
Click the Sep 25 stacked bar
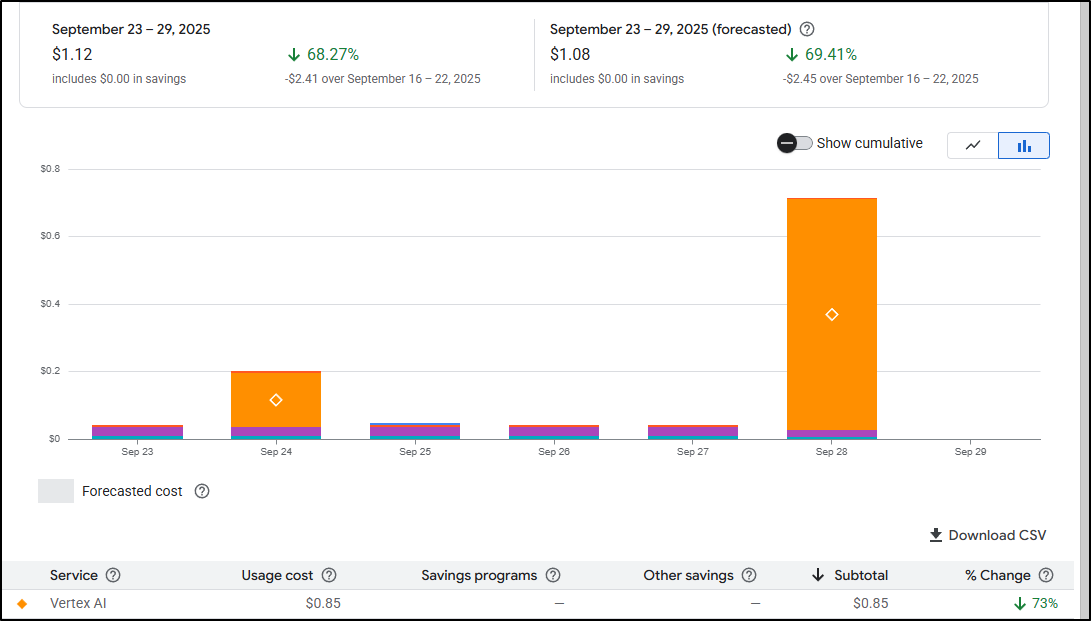[415, 431]
